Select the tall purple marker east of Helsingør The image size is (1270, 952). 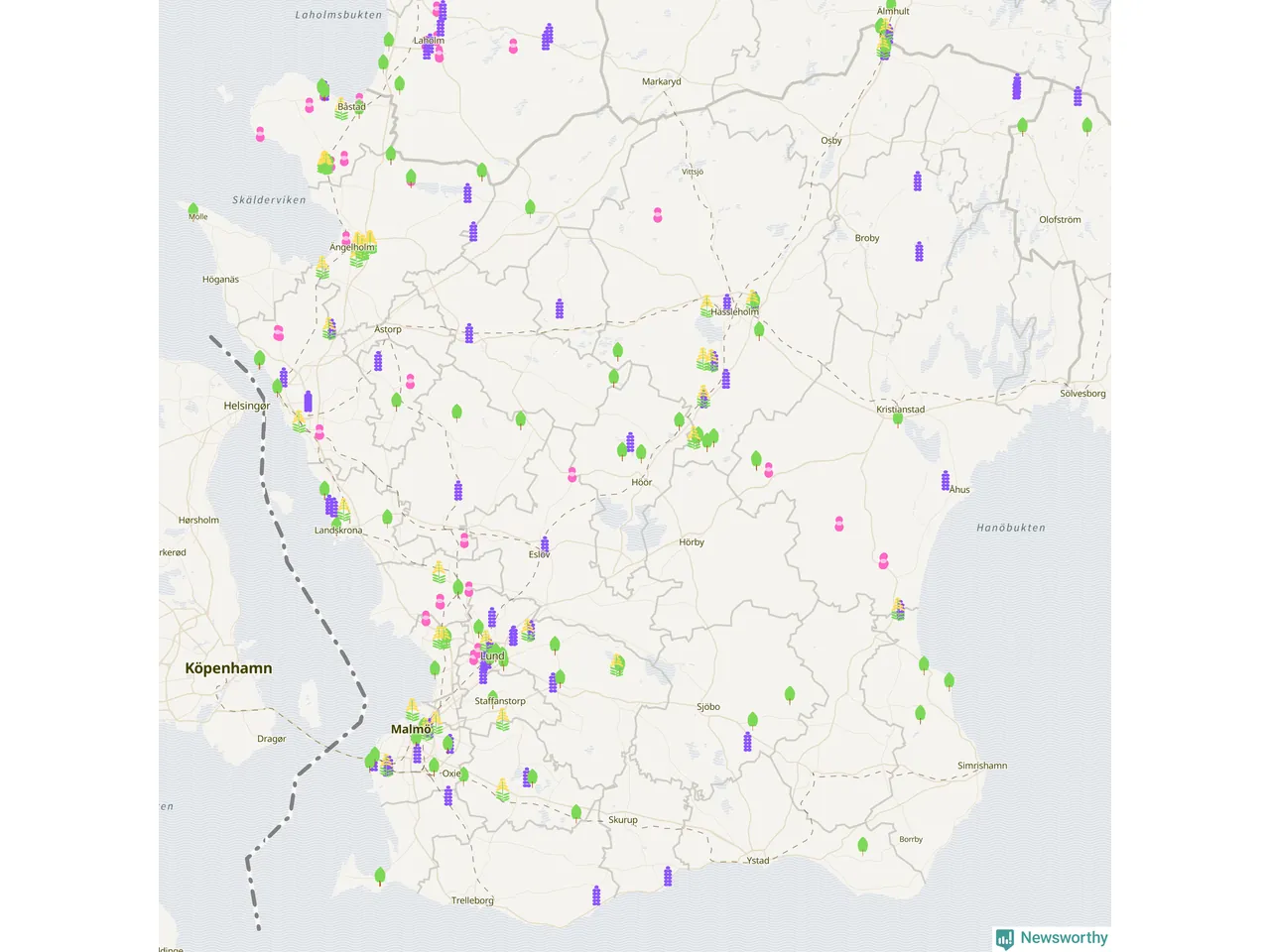tap(308, 401)
